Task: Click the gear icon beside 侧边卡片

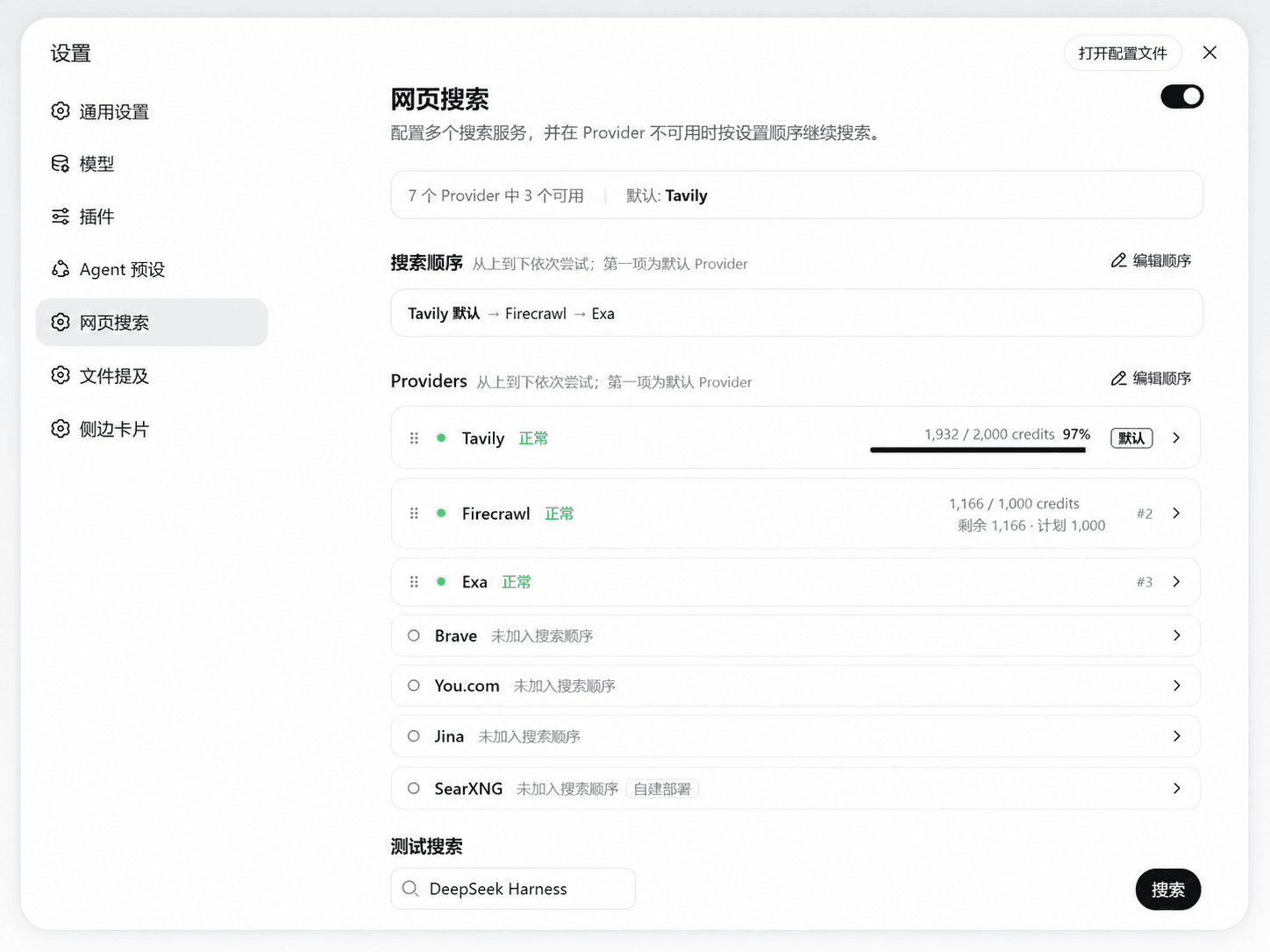Action: 61,429
